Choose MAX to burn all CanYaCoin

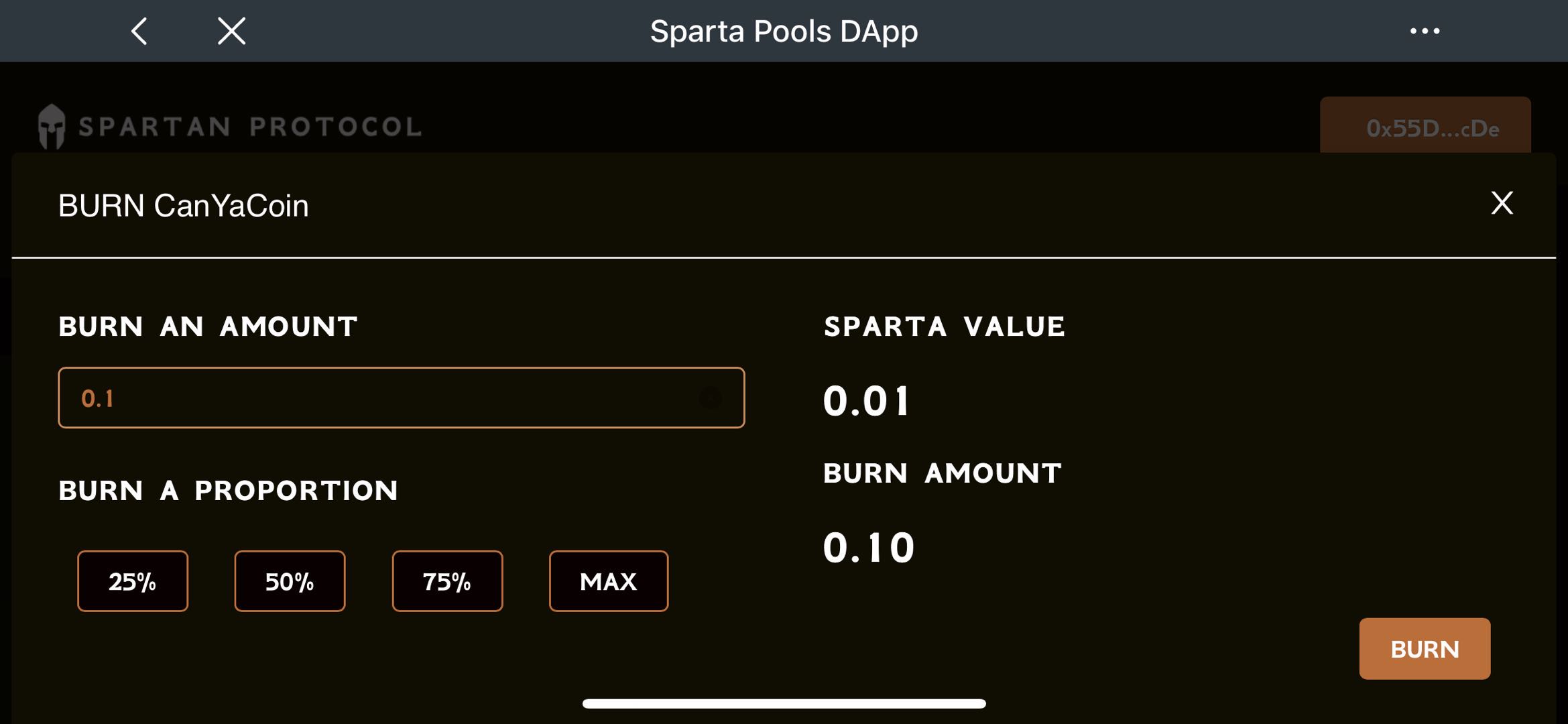609,581
